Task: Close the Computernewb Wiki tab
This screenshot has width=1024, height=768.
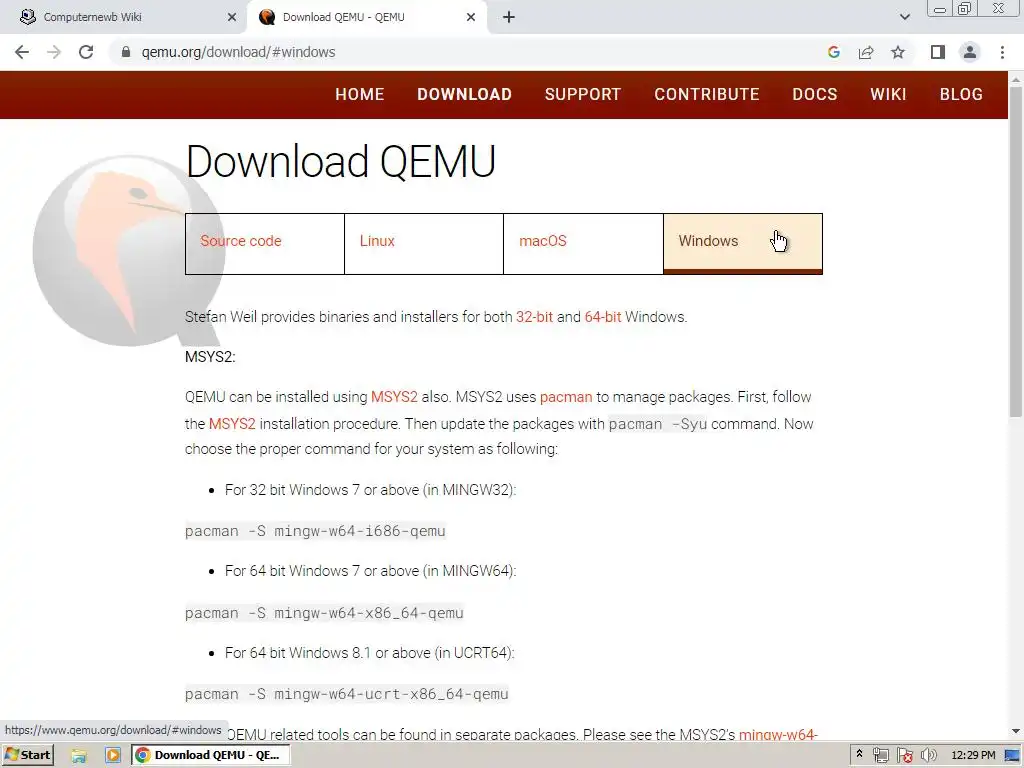Action: [232, 17]
